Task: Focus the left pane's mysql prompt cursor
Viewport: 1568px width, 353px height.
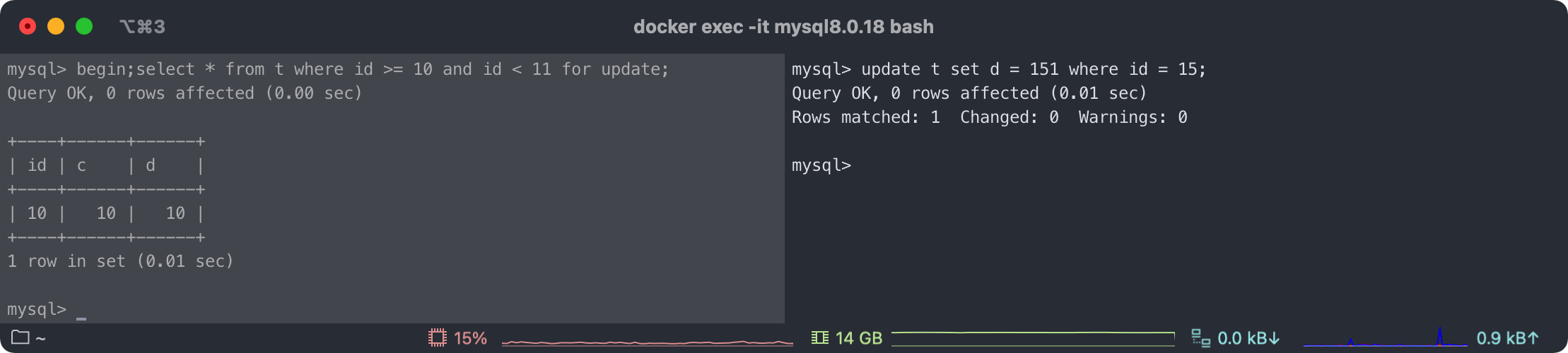Action: 81,310
